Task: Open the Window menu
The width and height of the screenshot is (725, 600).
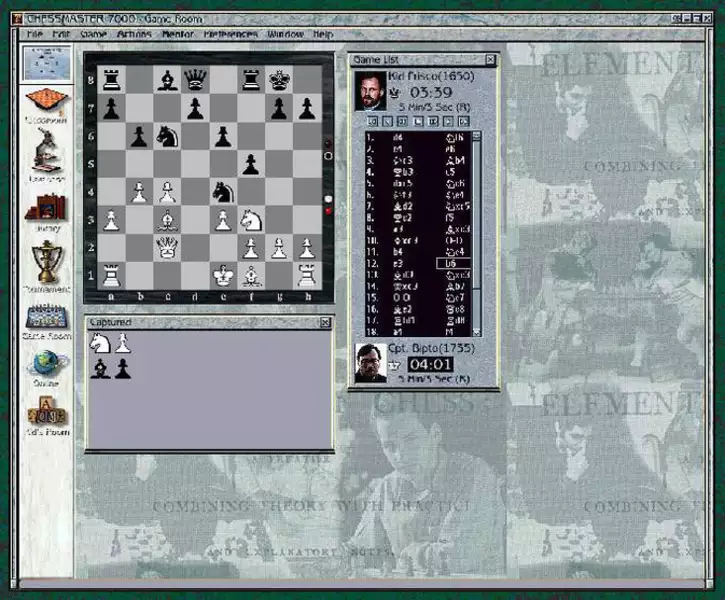Action: (286, 34)
